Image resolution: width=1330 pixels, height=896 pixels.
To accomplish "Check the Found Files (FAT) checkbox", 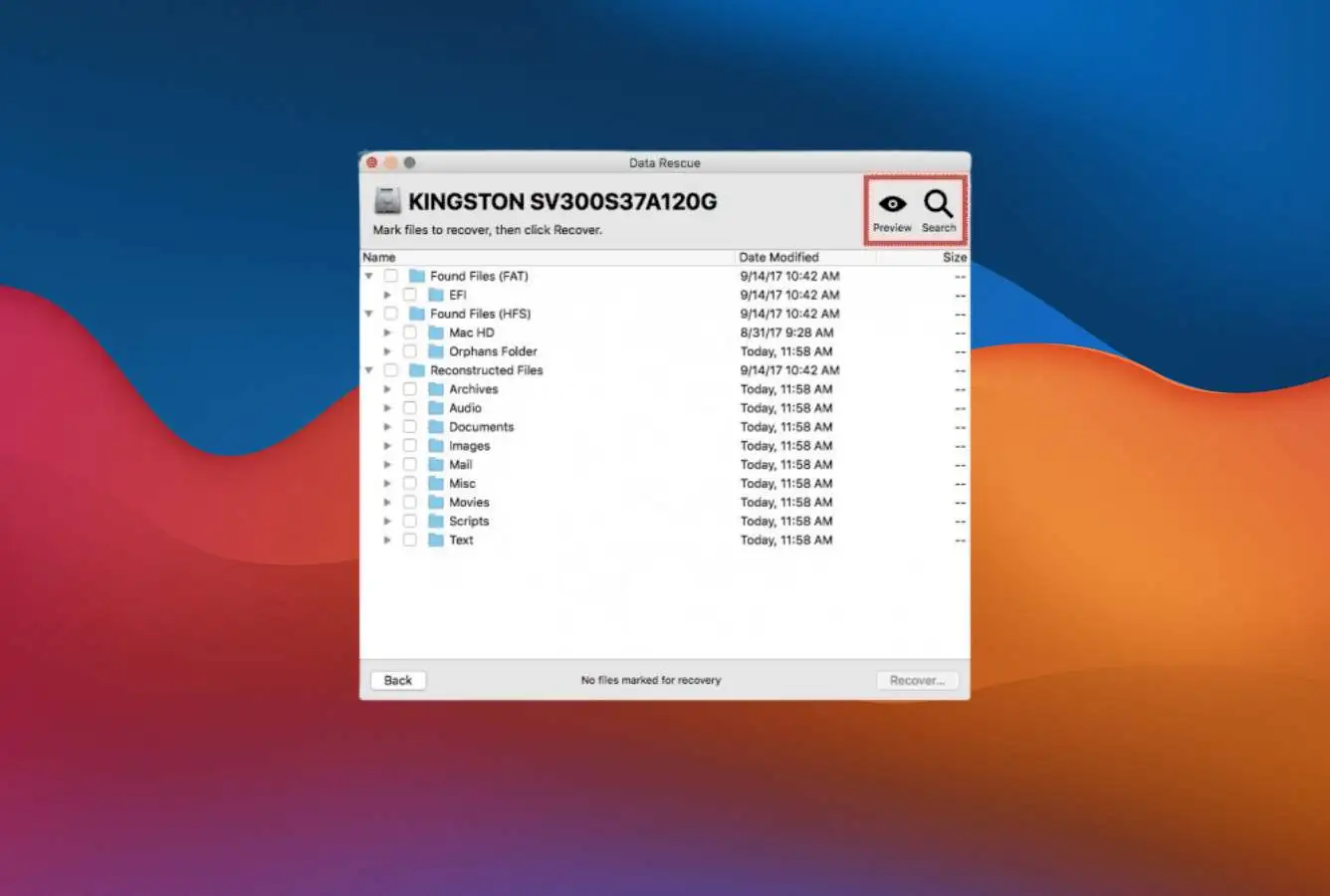I will [391, 276].
